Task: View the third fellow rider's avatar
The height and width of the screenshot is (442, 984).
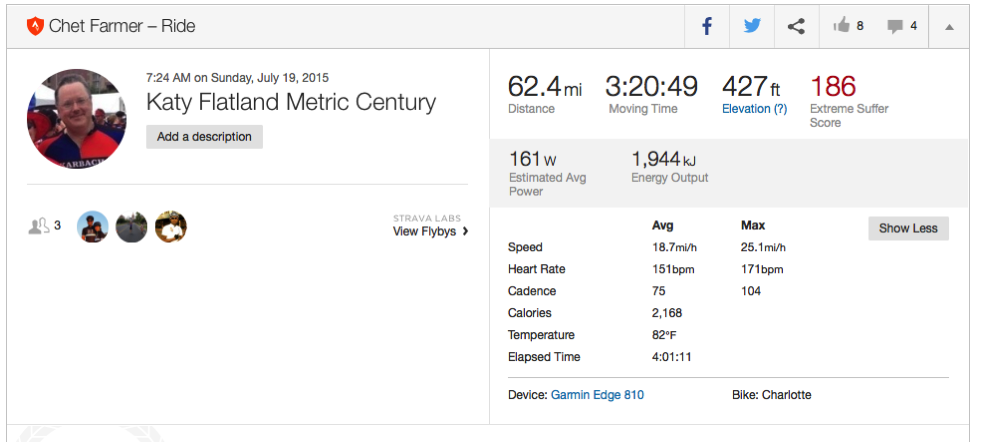Action: pos(171,227)
